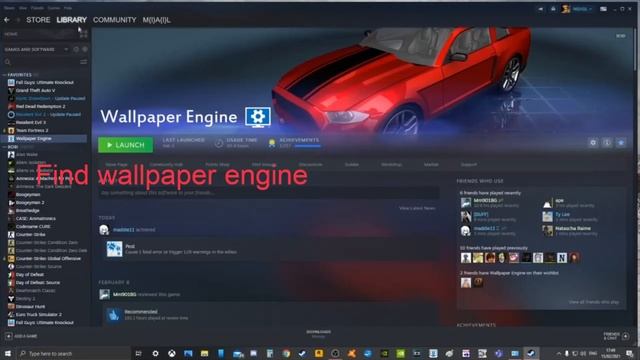Open Chrome on the taskbar
Image resolution: width=640 pixels, height=360 pixels.
click(286, 353)
